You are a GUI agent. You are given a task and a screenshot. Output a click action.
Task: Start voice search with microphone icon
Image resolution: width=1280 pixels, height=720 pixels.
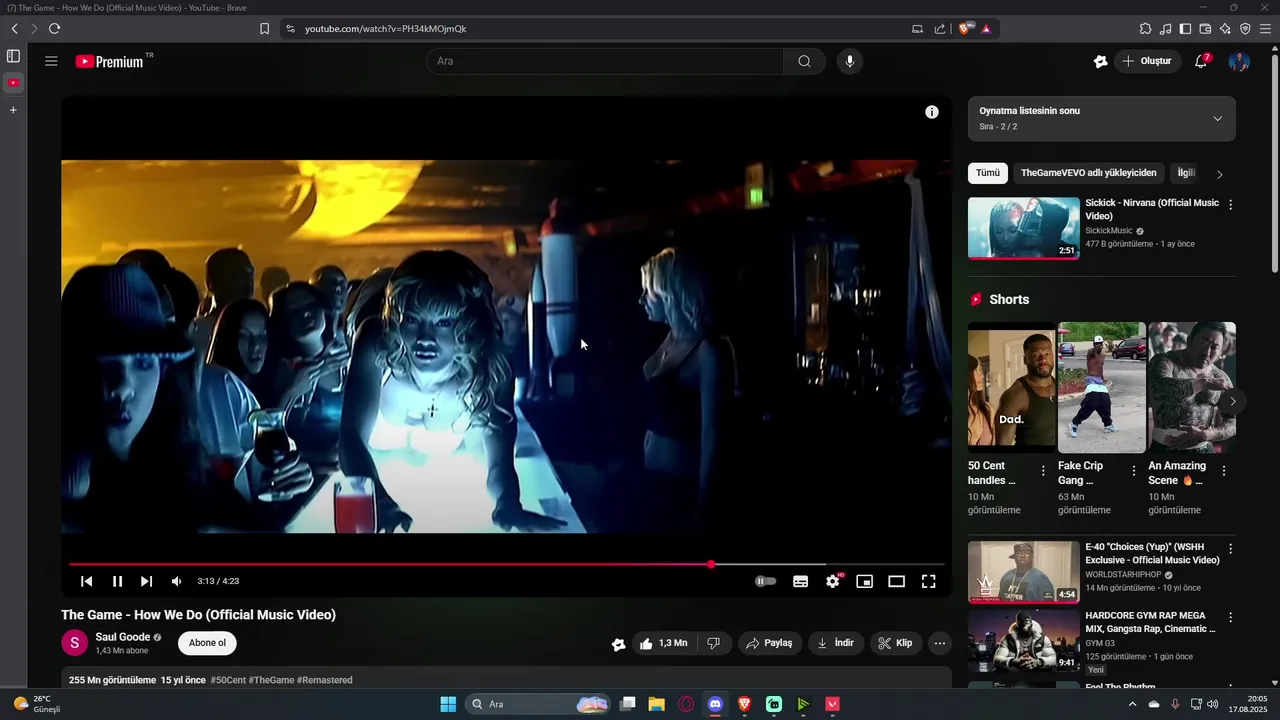(850, 61)
